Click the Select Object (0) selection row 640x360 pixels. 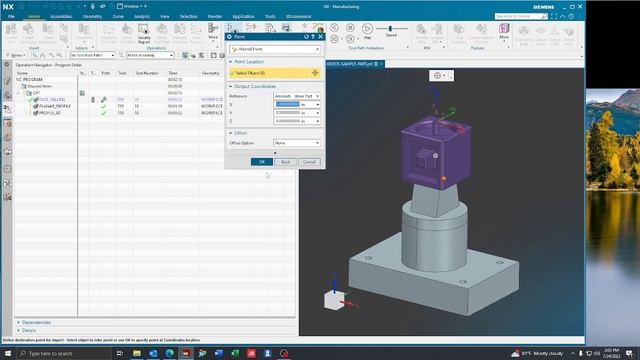275,73
